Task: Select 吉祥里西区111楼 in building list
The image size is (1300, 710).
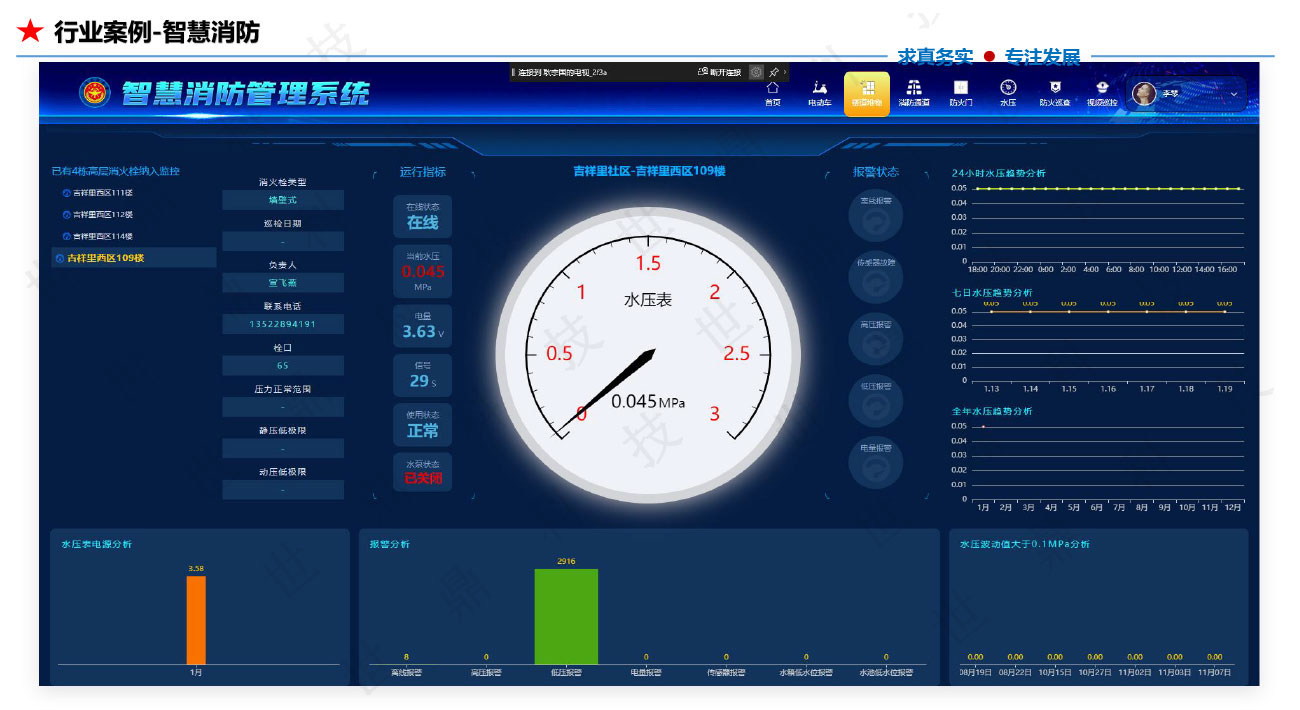Action: (x=97, y=193)
